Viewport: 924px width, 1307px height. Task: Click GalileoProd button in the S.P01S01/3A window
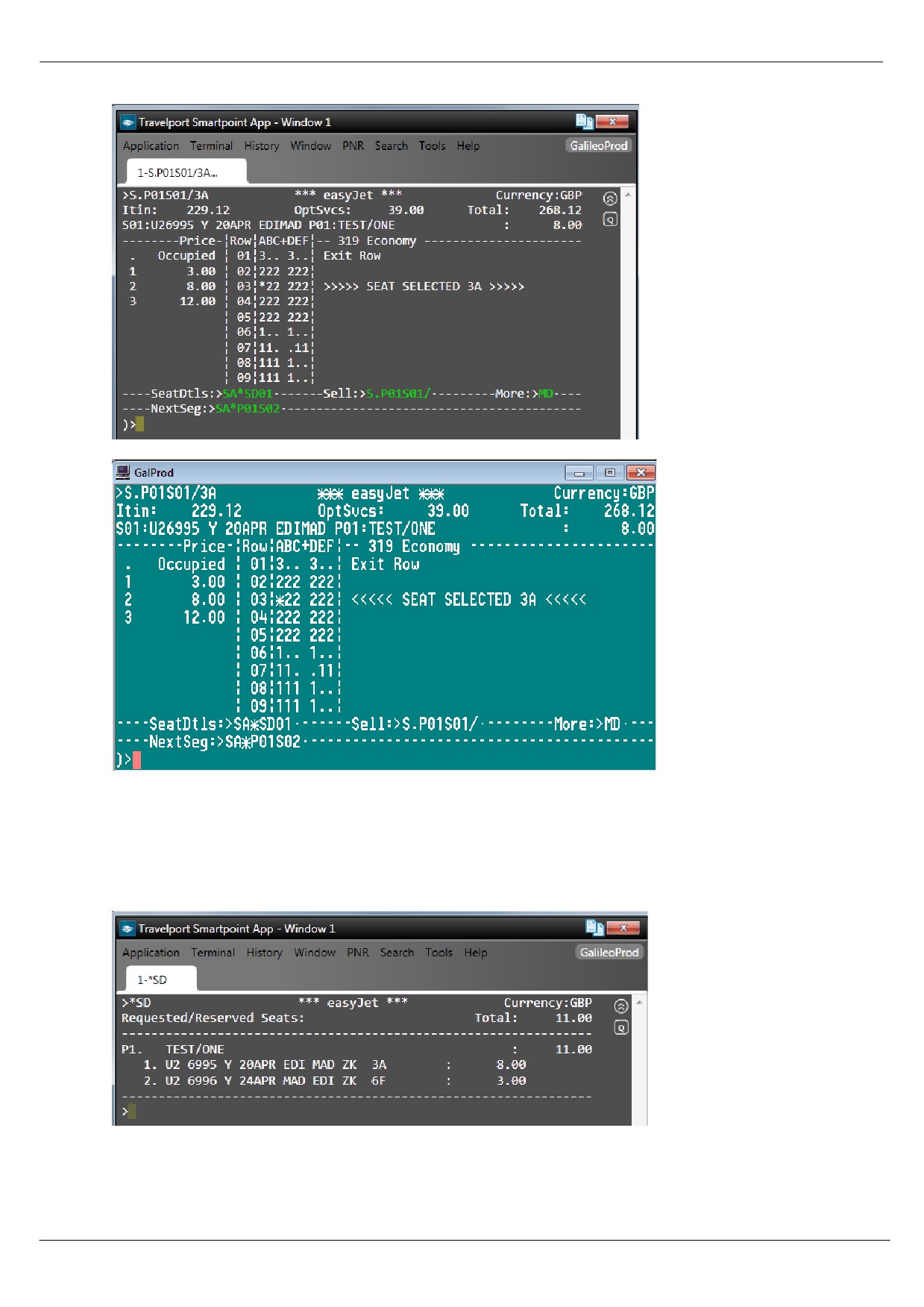[x=599, y=145]
